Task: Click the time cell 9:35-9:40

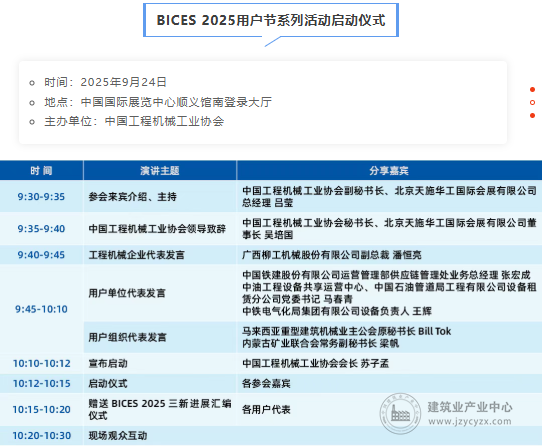Action: click(41, 229)
